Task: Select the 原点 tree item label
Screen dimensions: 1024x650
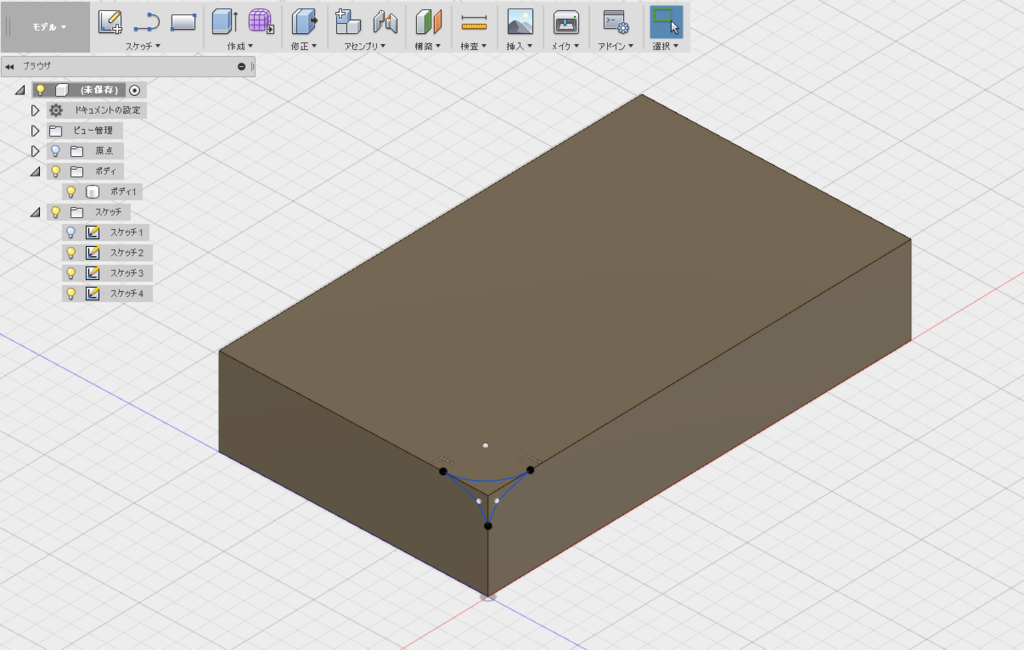Action: (104, 151)
